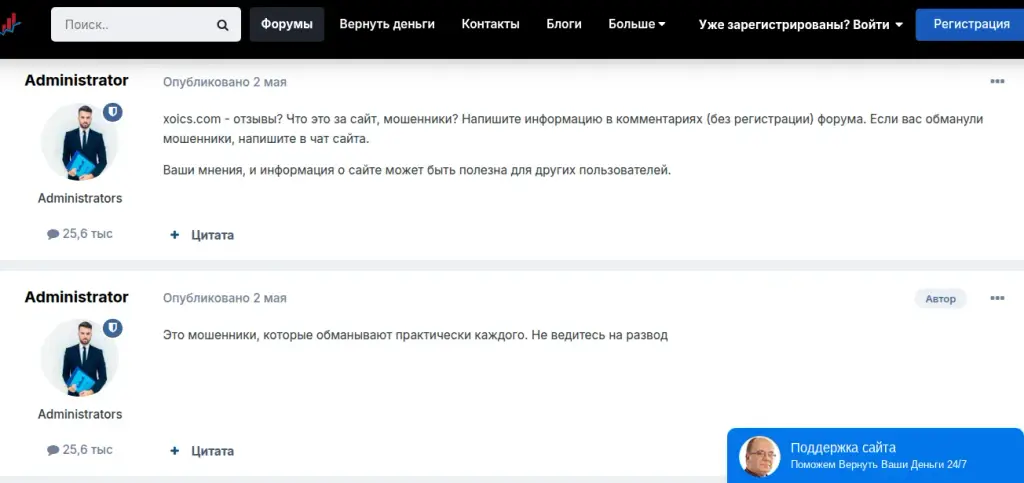The height and width of the screenshot is (483, 1024).
Task: Click second post's comment count bubble icon
Action: (x=53, y=450)
